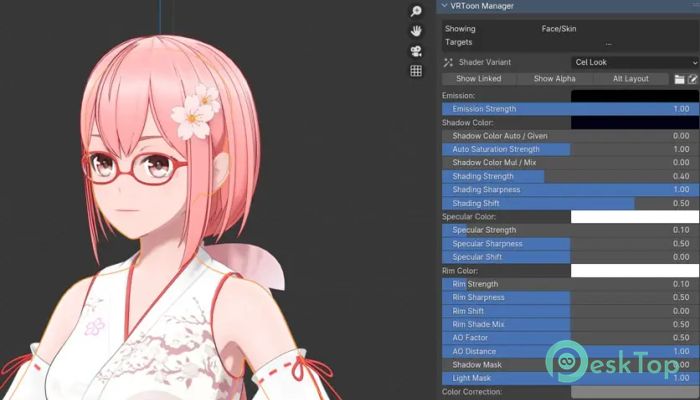Adjust the AO Factor slider

pyautogui.click(x=571, y=338)
